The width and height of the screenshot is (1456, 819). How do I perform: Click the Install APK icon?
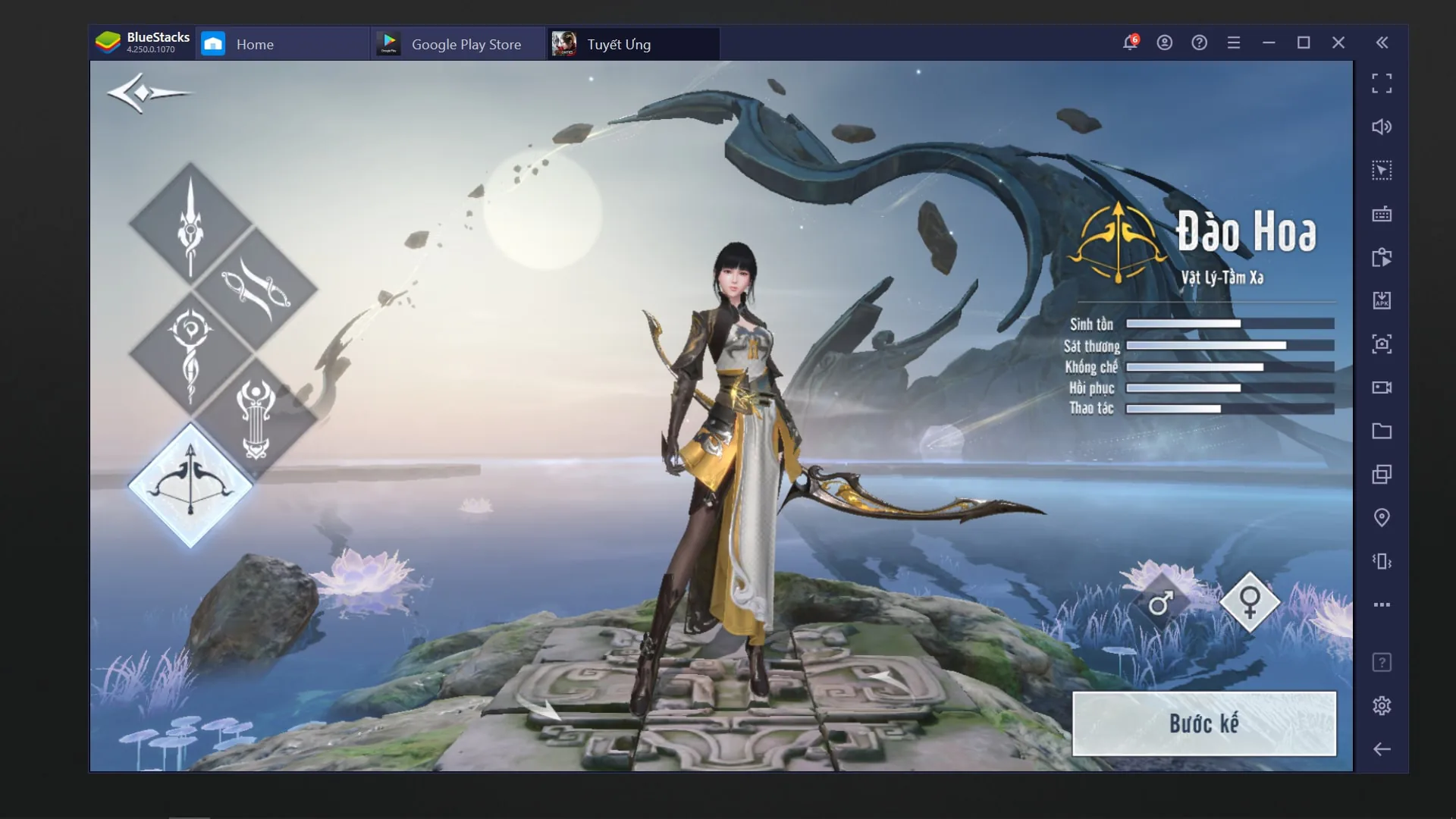pyautogui.click(x=1382, y=300)
